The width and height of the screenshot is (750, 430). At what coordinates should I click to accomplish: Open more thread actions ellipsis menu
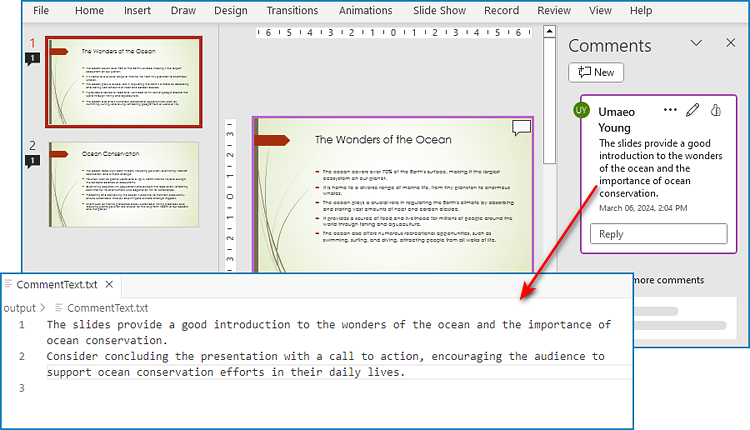[669, 109]
